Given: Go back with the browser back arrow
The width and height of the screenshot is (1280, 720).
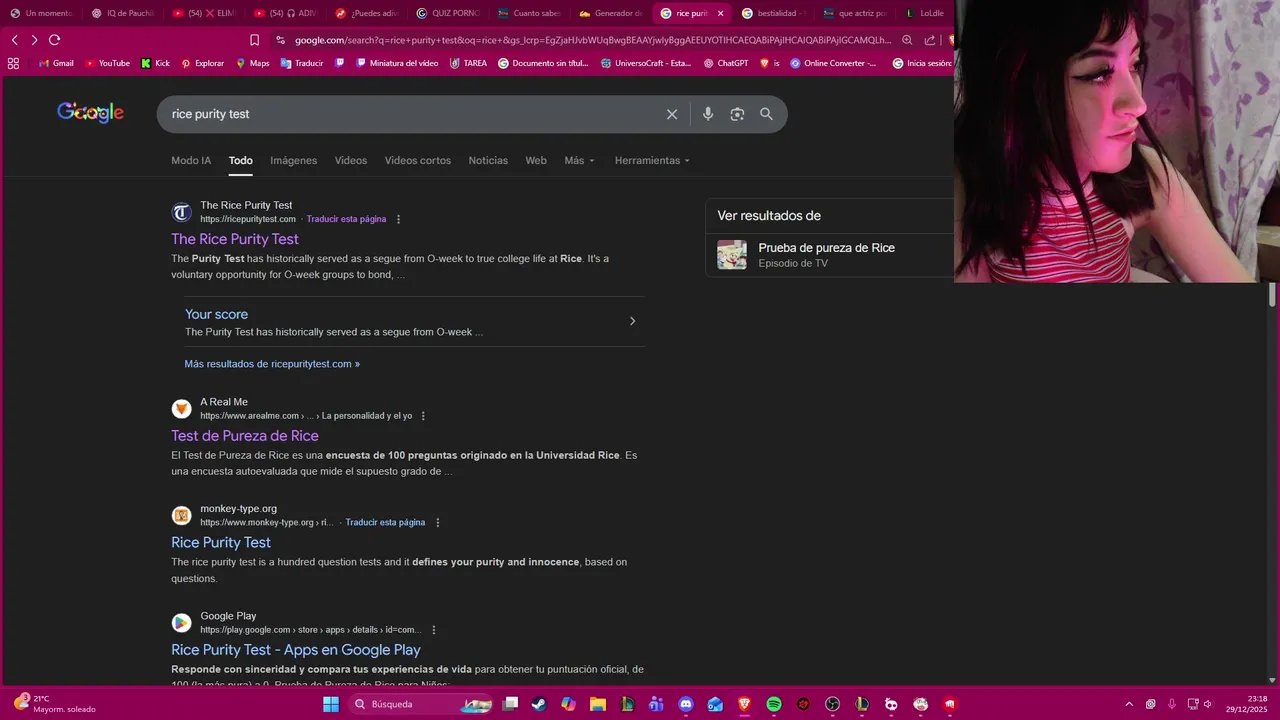Looking at the screenshot, I should click(14, 40).
